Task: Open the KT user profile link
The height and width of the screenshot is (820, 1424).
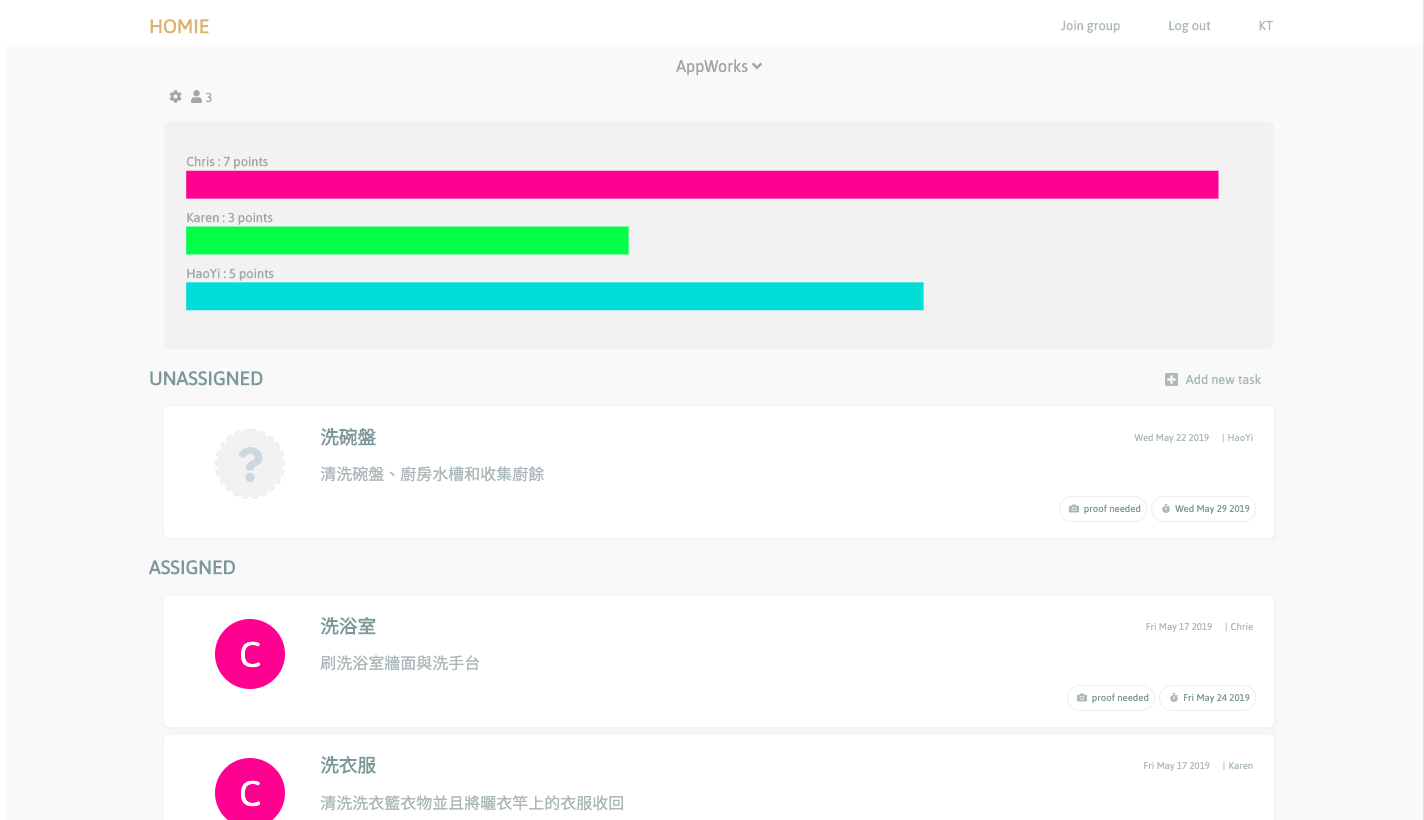Action: (1265, 26)
